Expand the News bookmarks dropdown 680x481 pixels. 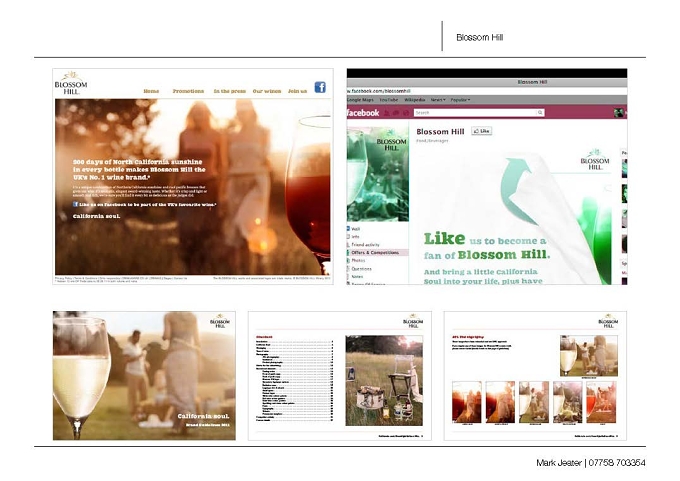pos(438,100)
